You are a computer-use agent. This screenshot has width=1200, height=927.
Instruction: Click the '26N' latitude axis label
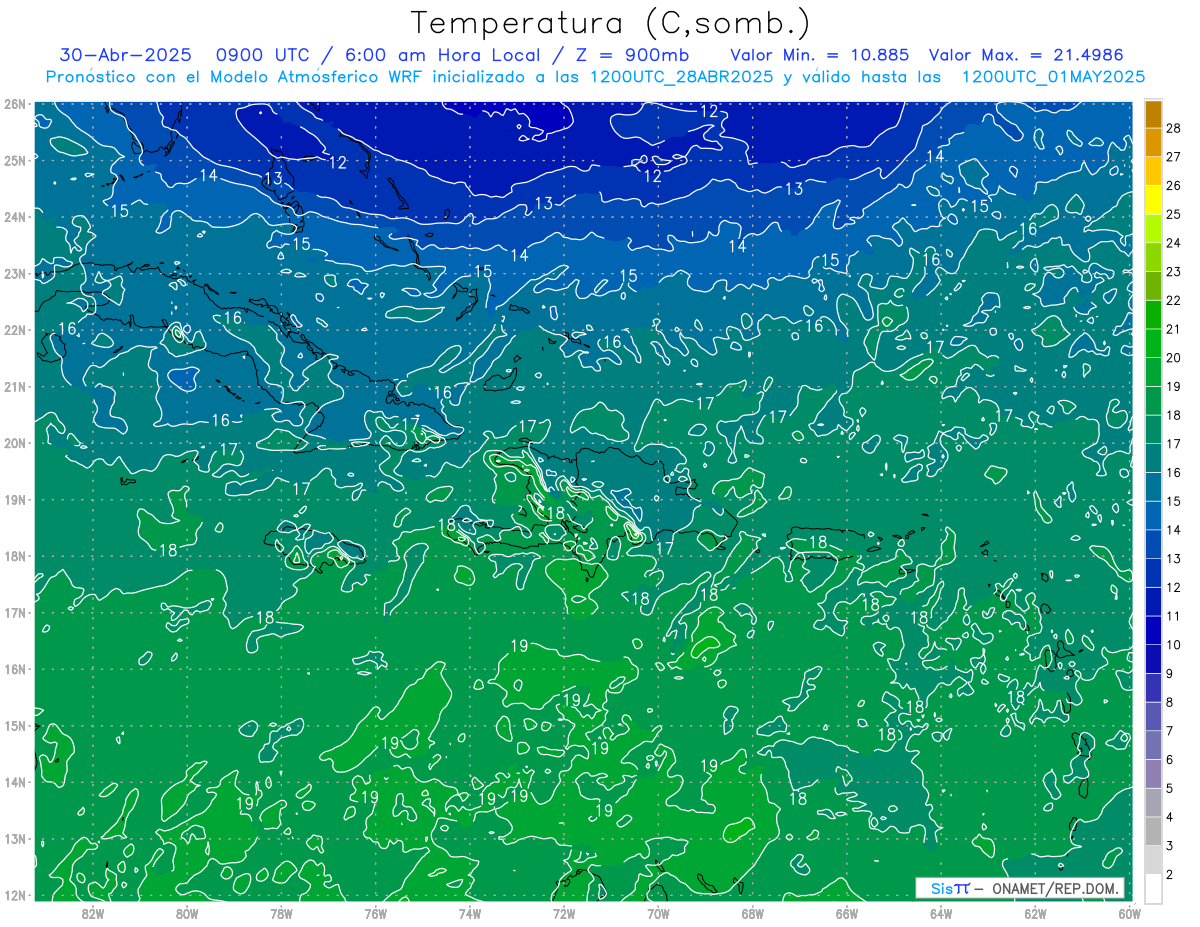point(15,103)
